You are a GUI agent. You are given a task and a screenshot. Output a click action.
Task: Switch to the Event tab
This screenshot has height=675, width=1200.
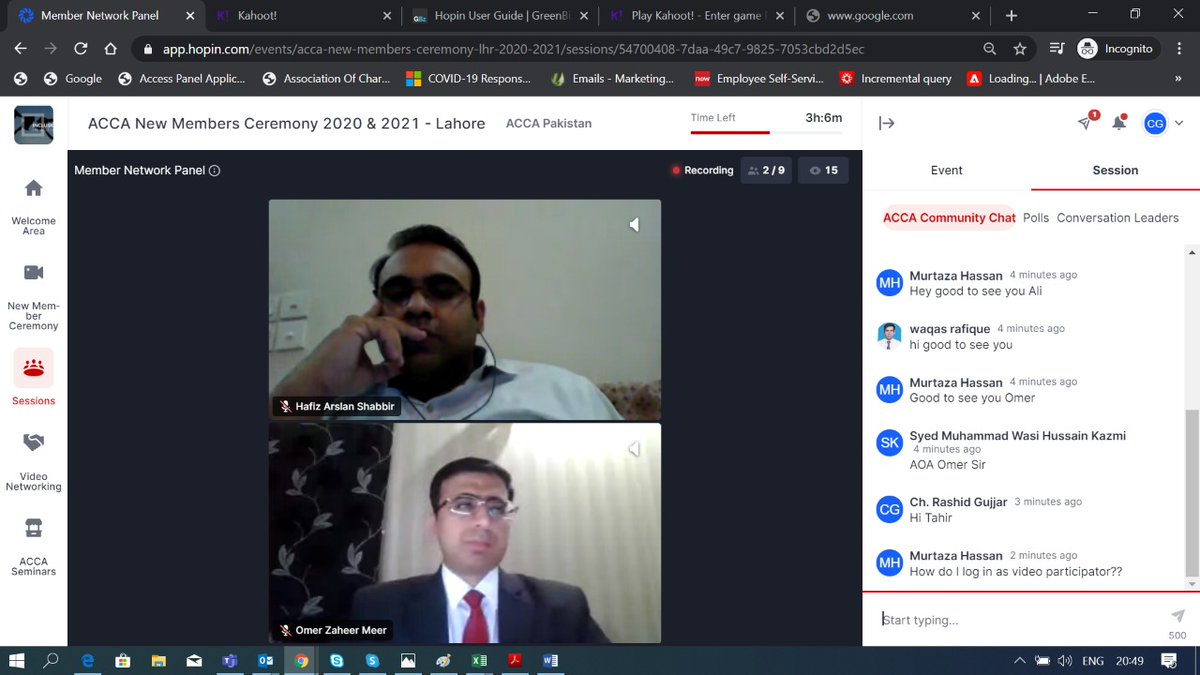tap(946, 171)
